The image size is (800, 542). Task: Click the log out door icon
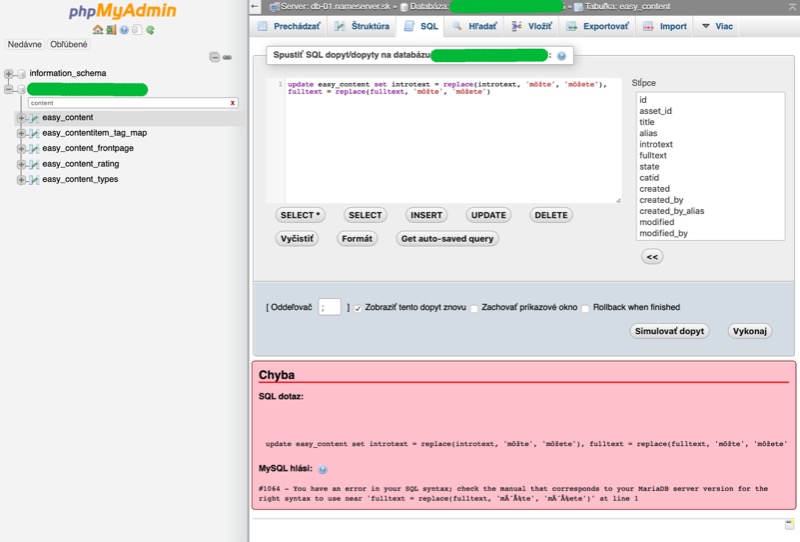coord(111,30)
